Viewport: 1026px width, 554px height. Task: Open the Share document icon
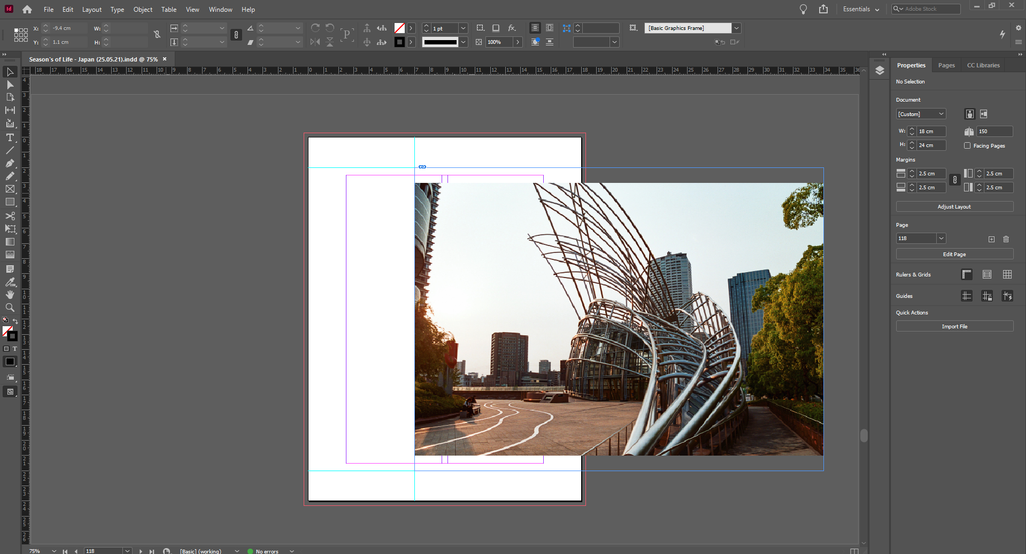[x=823, y=9]
